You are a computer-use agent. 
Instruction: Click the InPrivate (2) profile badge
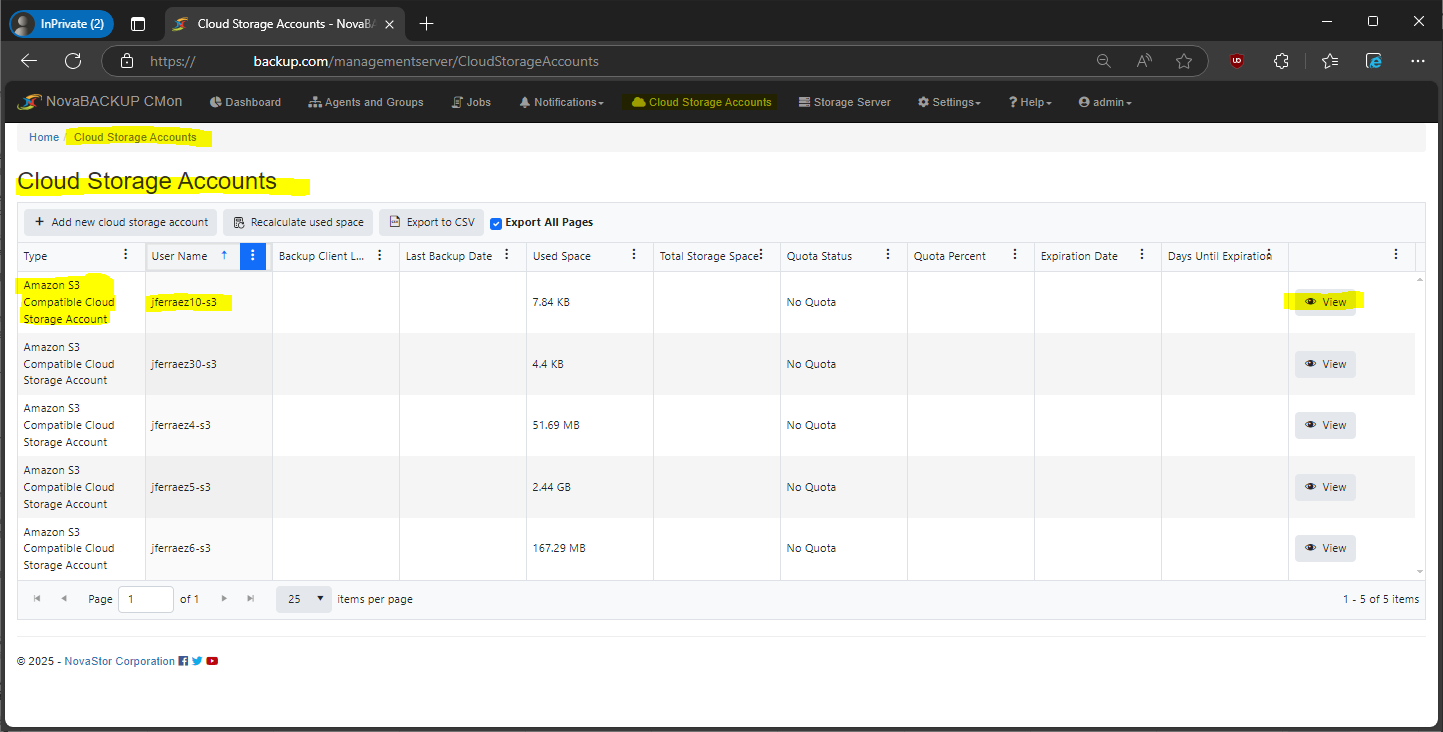pyautogui.click(x=62, y=23)
